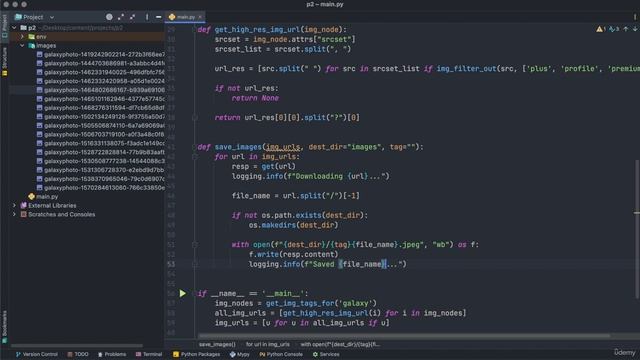Select galaxyphoto-1528722828814 file in tree

[104, 152]
